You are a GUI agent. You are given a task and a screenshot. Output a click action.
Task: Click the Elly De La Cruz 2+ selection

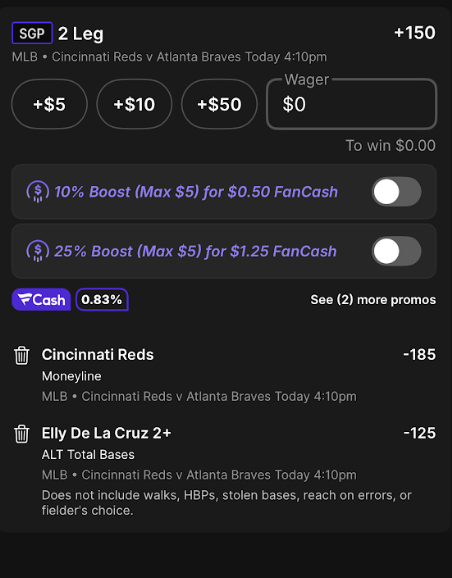click(x=107, y=433)
